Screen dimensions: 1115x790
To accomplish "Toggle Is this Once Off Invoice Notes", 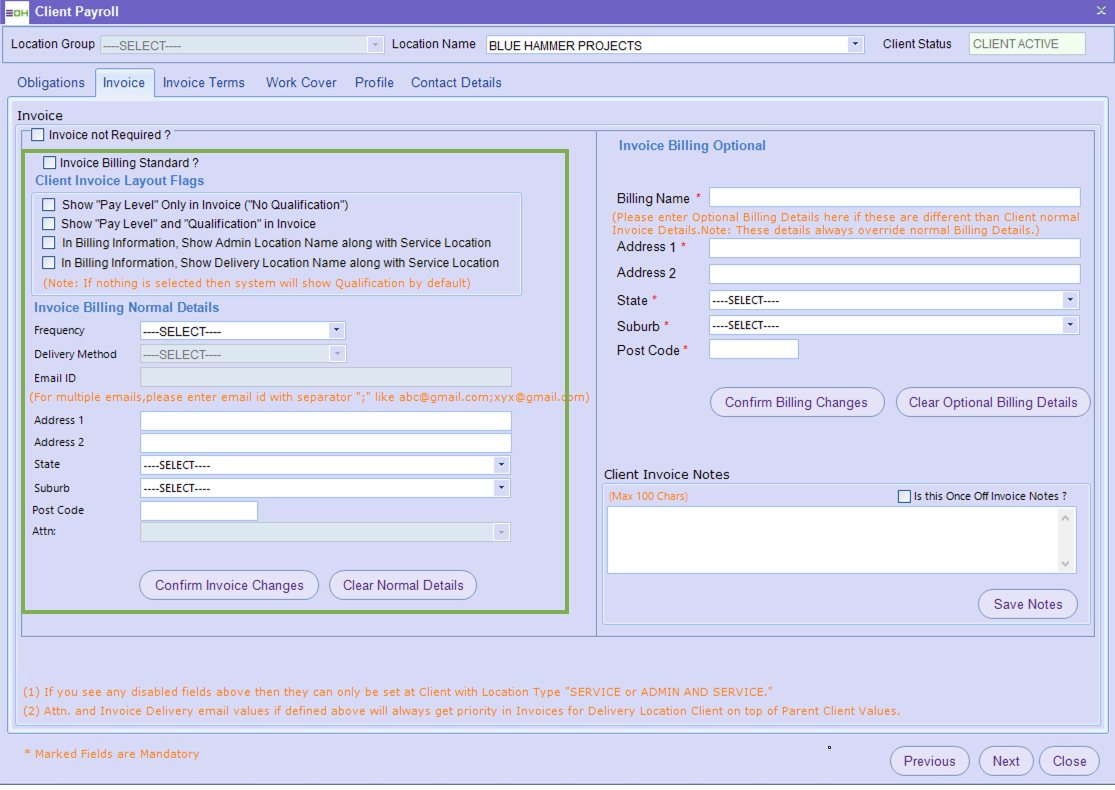I will tap(905, 496).
